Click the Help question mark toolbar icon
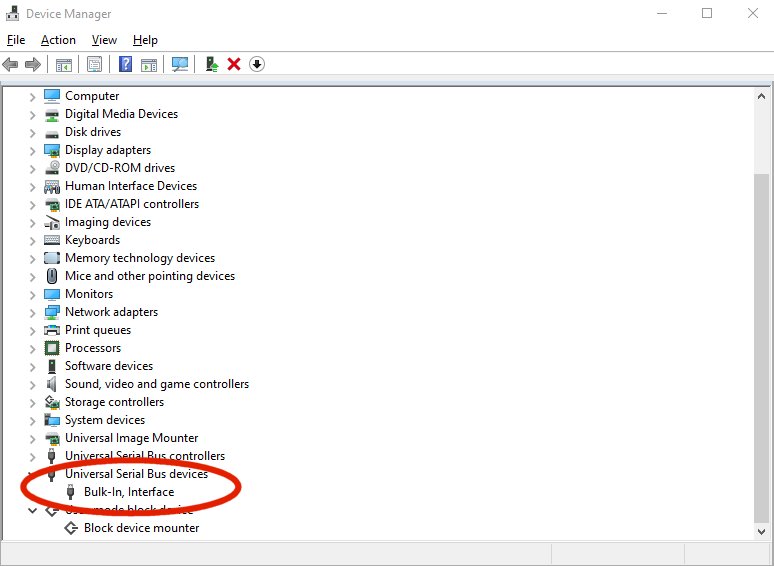774x566 pixels. coord(126,64)
